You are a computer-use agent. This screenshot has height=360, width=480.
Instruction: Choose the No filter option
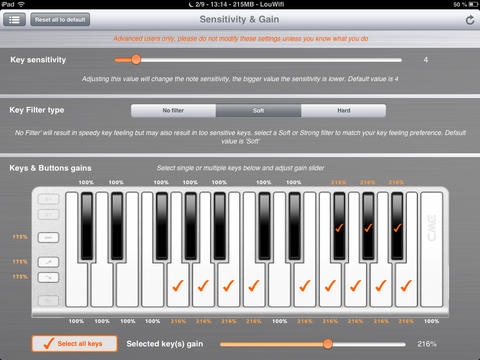[x=173, y=110]
